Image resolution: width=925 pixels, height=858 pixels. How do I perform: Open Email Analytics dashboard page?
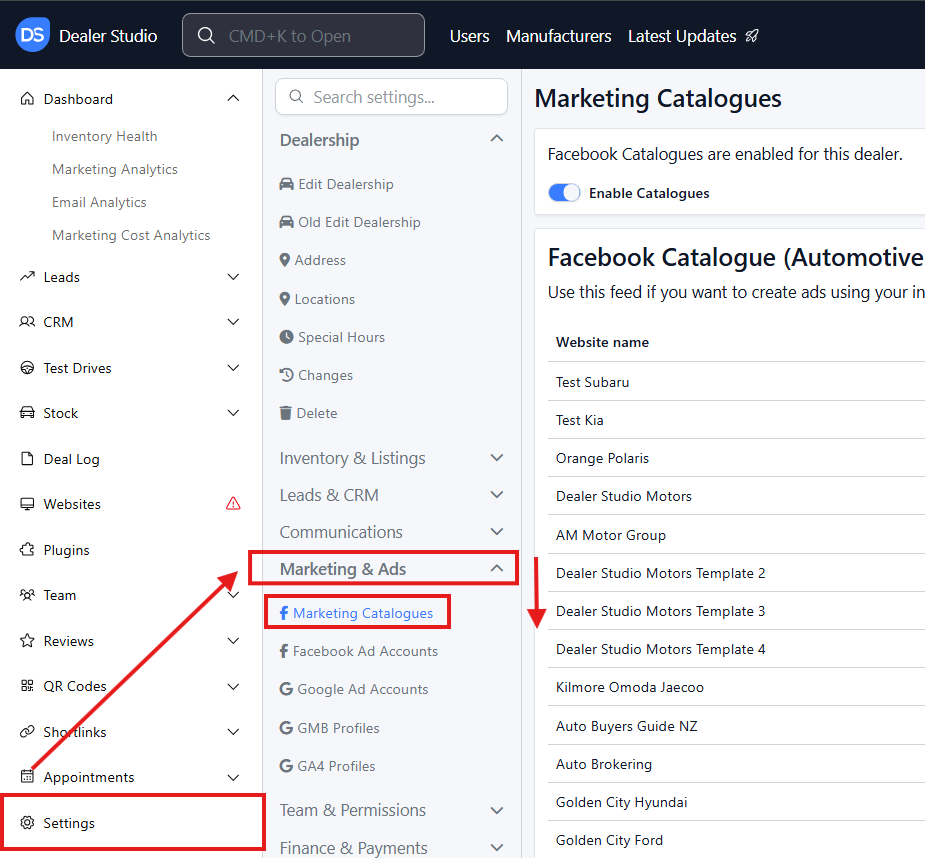pos(99,202)
